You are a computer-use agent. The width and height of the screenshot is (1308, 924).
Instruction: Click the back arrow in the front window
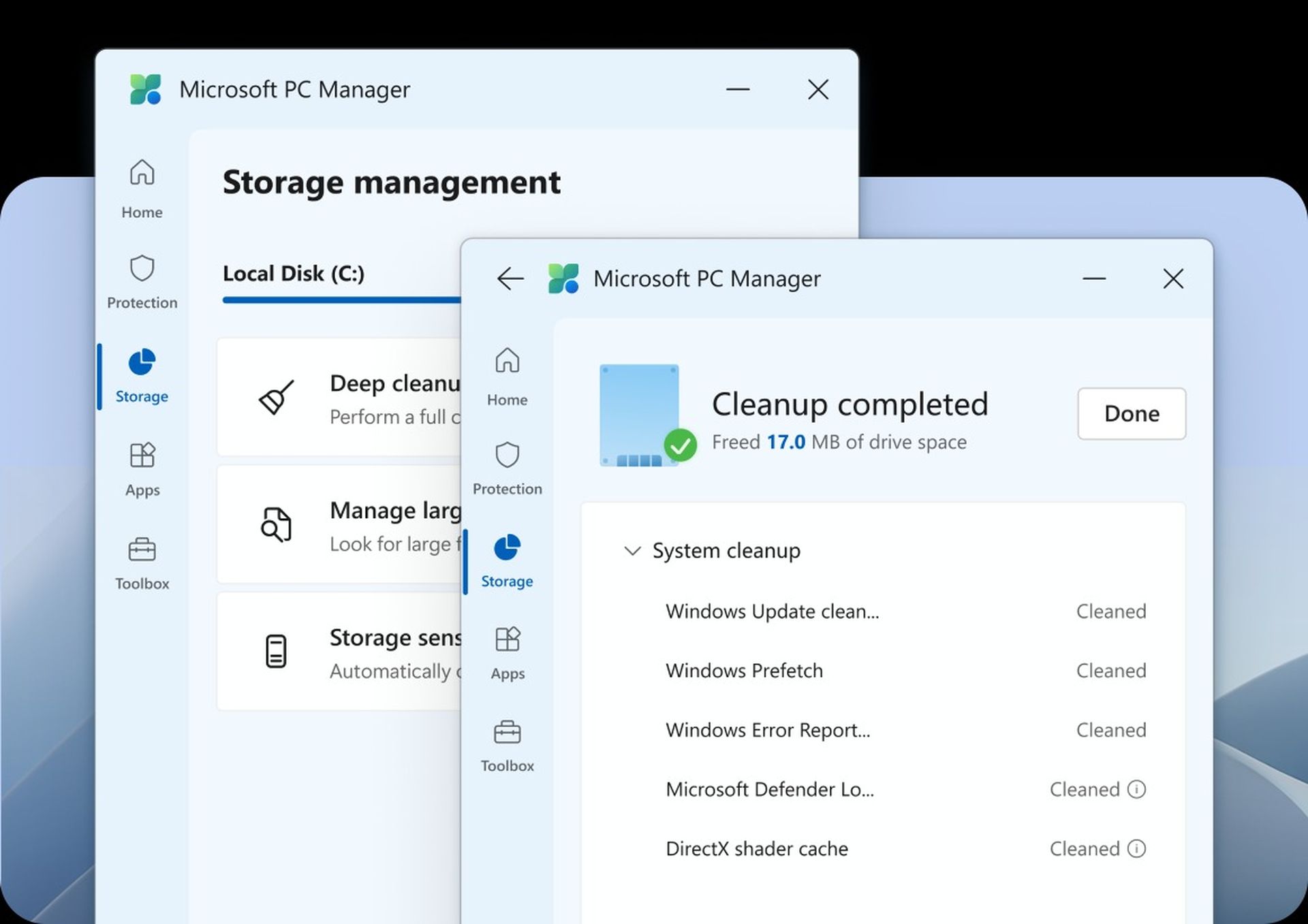tap(510, 279)
